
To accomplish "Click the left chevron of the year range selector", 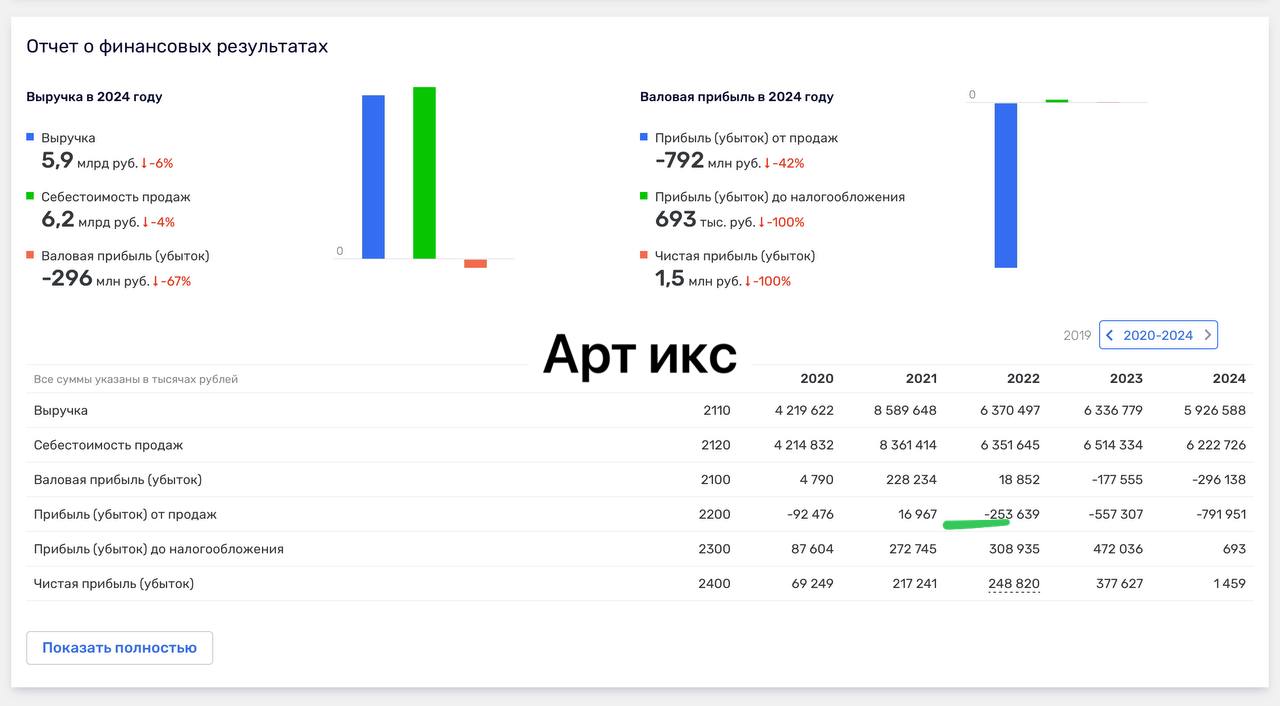I will pyautogui.click(x=1110, y=335).
